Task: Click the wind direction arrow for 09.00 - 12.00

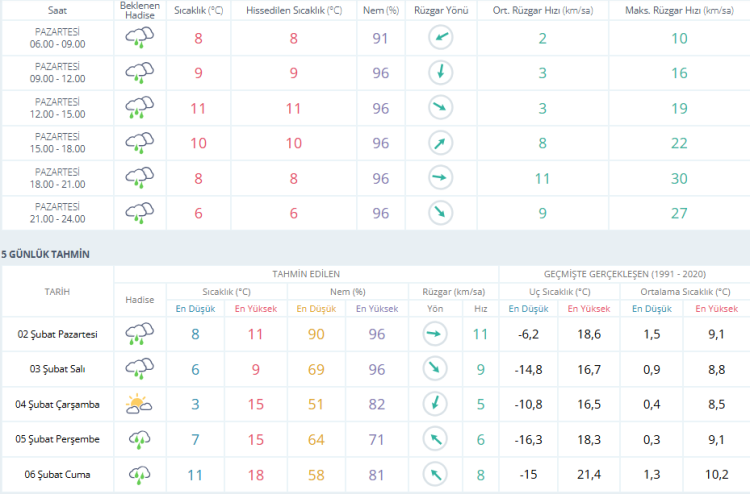Action: [x=440, y=73]
